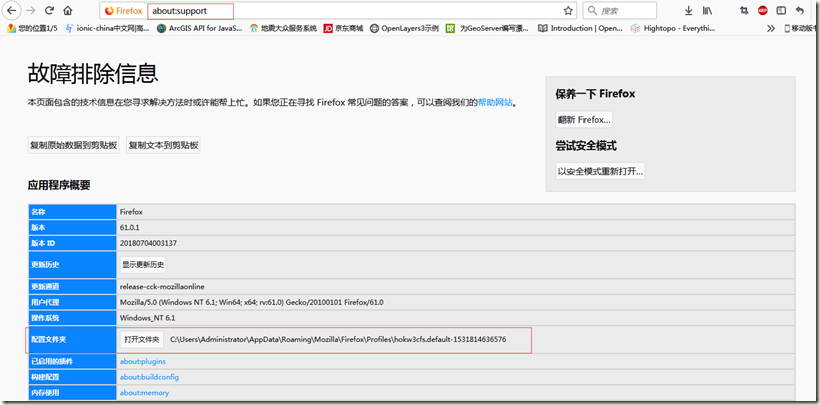Image resolution: width=820 pixels, height=405 pixels.
Task: Go to the home page icon
Action: click(67, 10)
